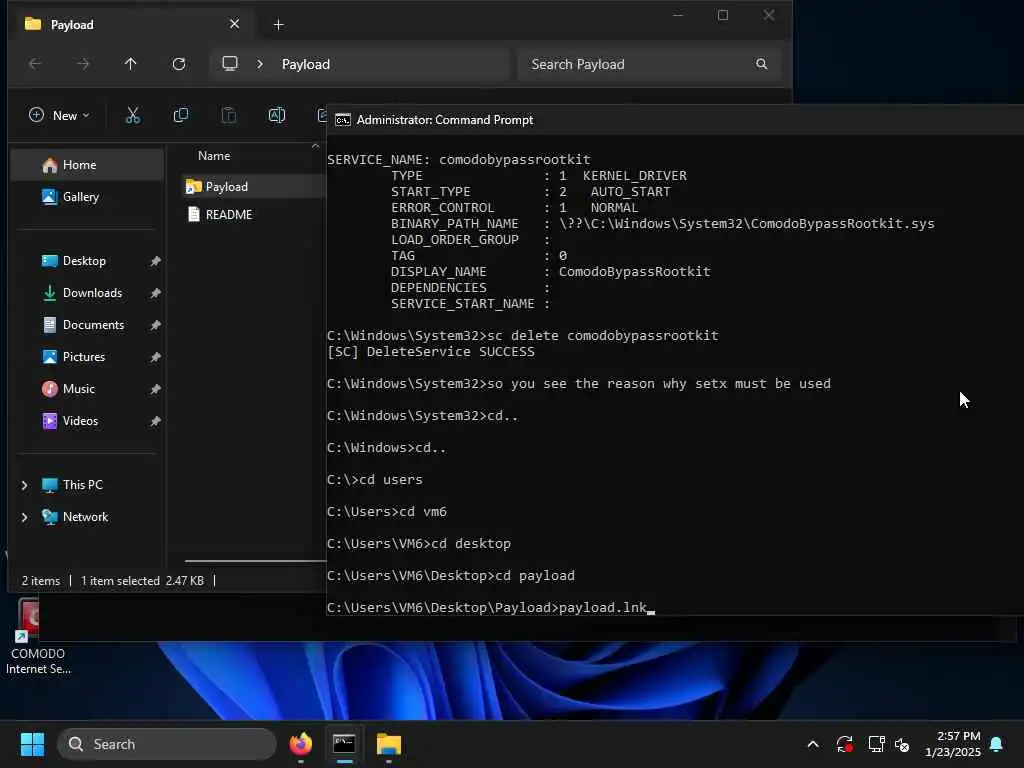The image size is (1024, 768).
Task: Open Gallery in the navigation pane
Action: coord(87,197)
